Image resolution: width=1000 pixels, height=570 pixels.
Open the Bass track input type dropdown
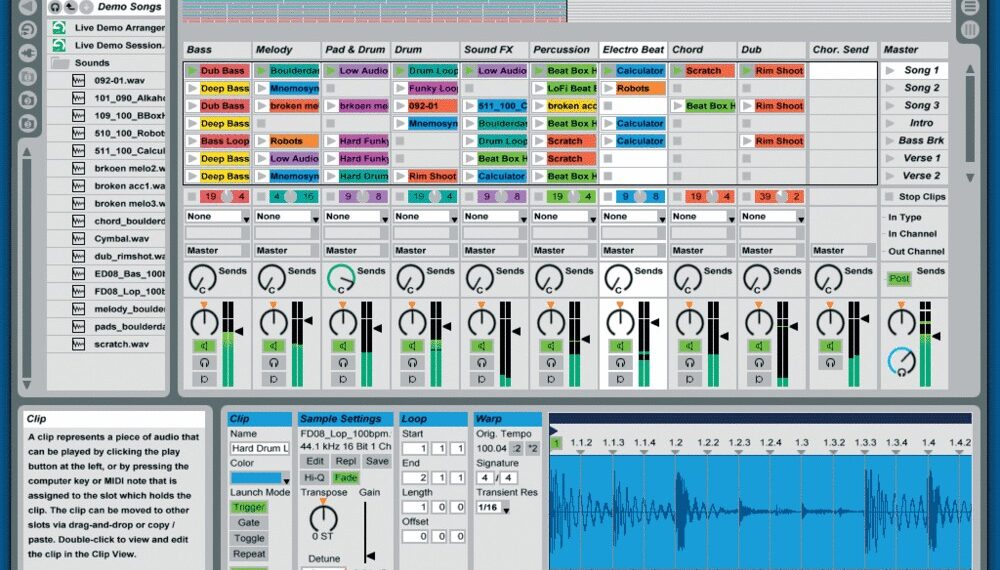click(217, 216)
